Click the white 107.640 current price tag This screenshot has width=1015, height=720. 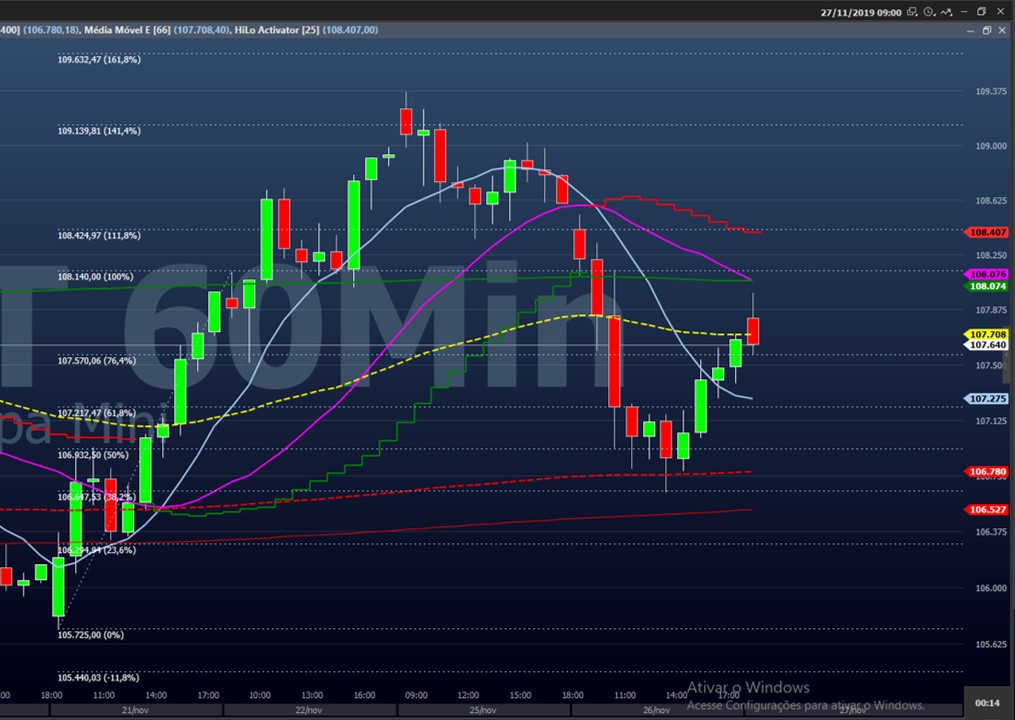click(x=986, y=345)
